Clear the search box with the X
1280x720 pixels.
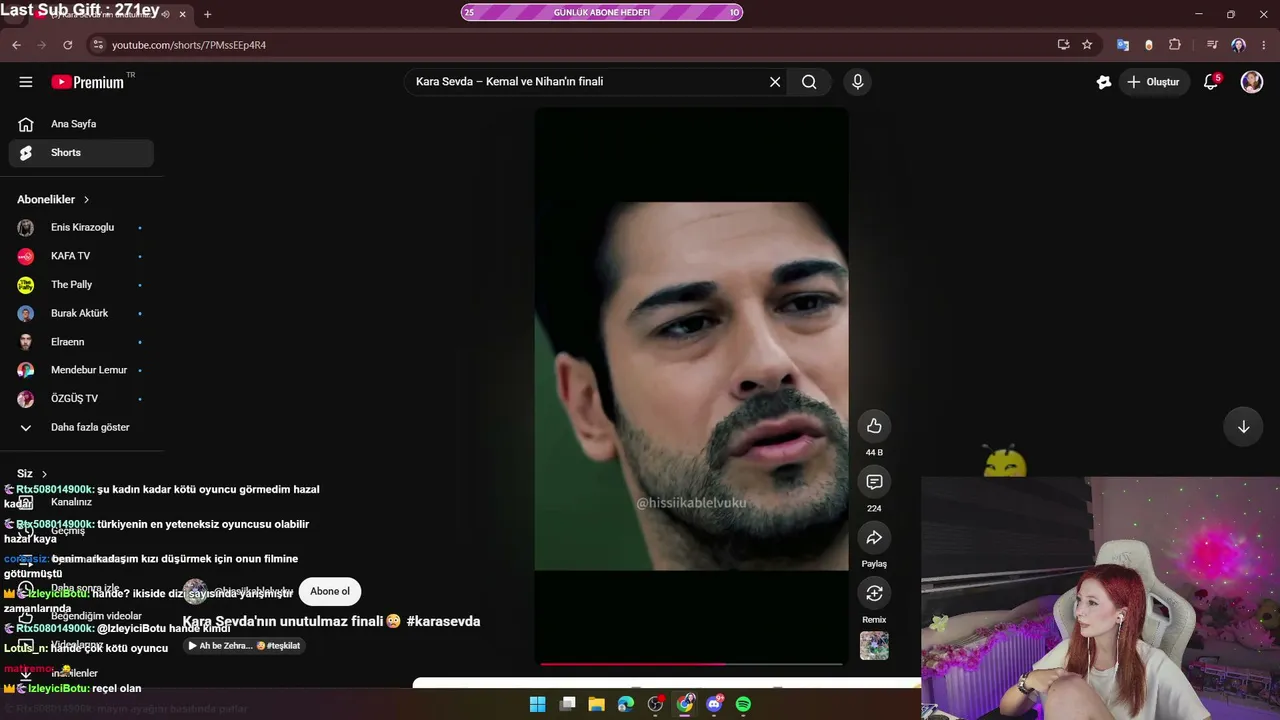[775, 82]
